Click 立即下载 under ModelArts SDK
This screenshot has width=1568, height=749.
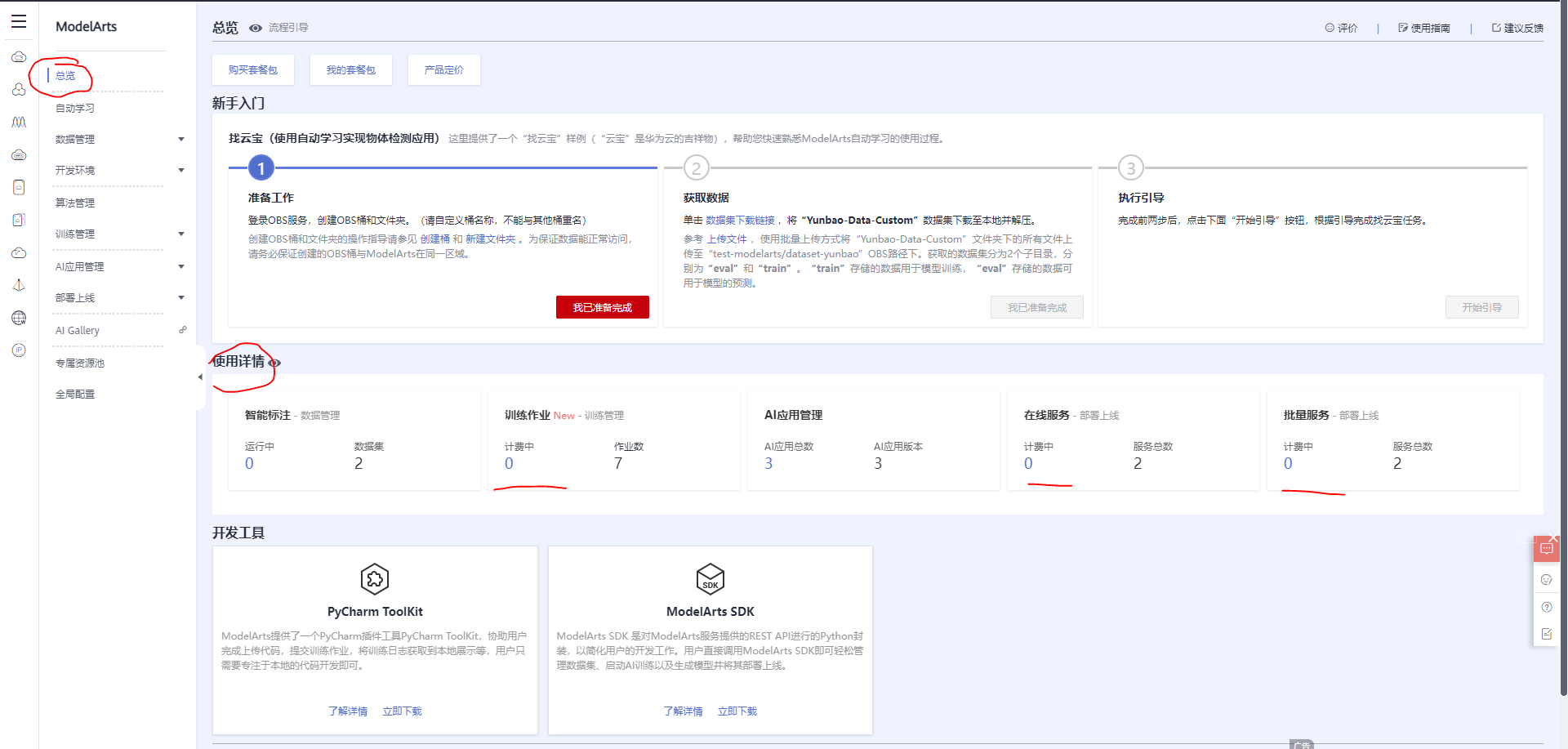coord(737,711)
